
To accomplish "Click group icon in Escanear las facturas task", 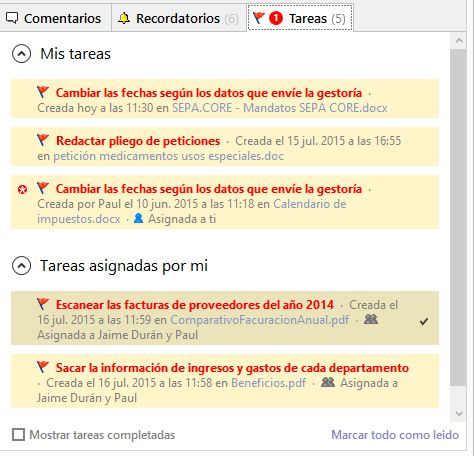I will click(x=371, y=319).
